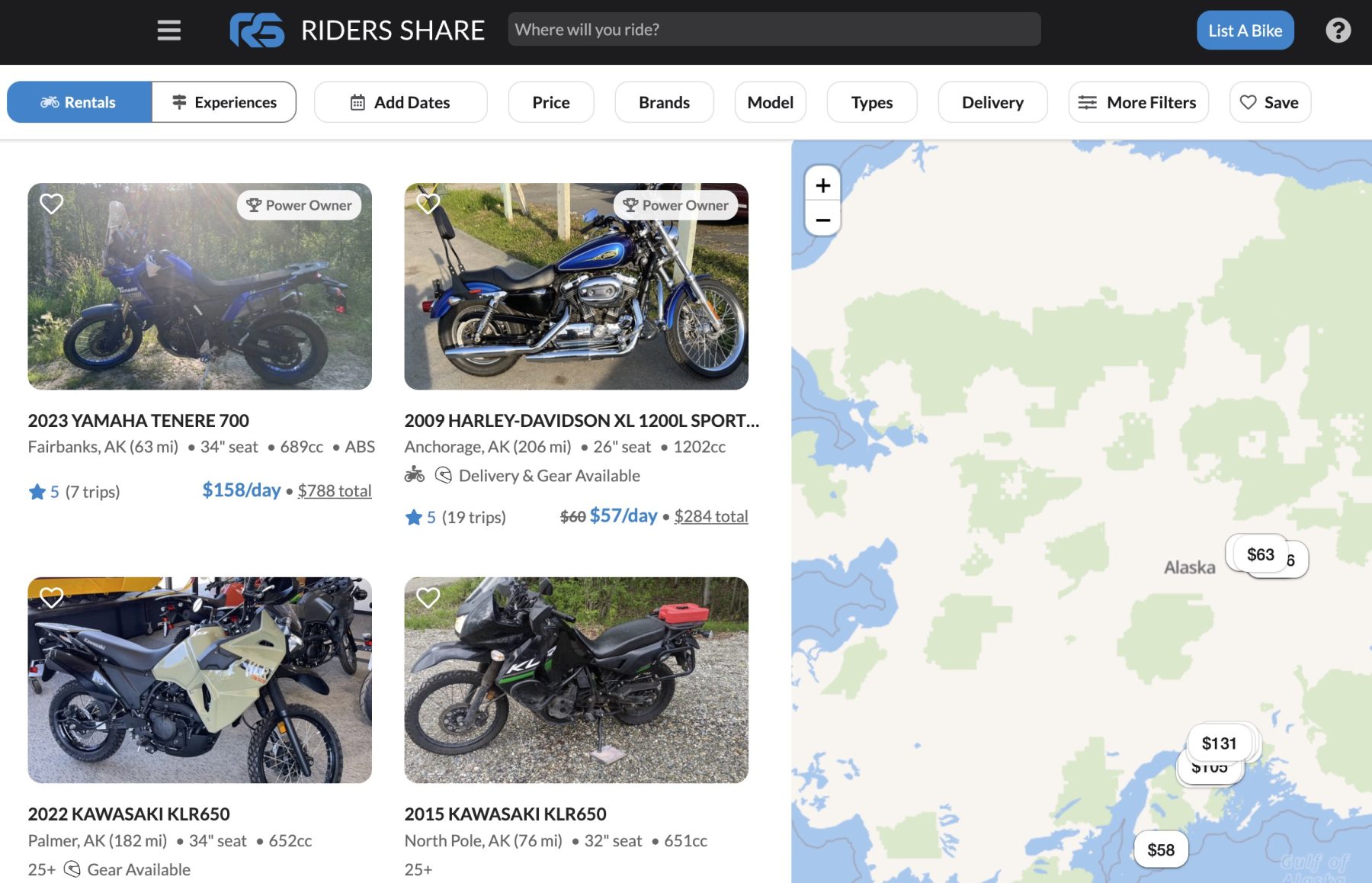Open the Add Dates picker
This screenshot has height=883, width=1372.
[x=400, y=102]
